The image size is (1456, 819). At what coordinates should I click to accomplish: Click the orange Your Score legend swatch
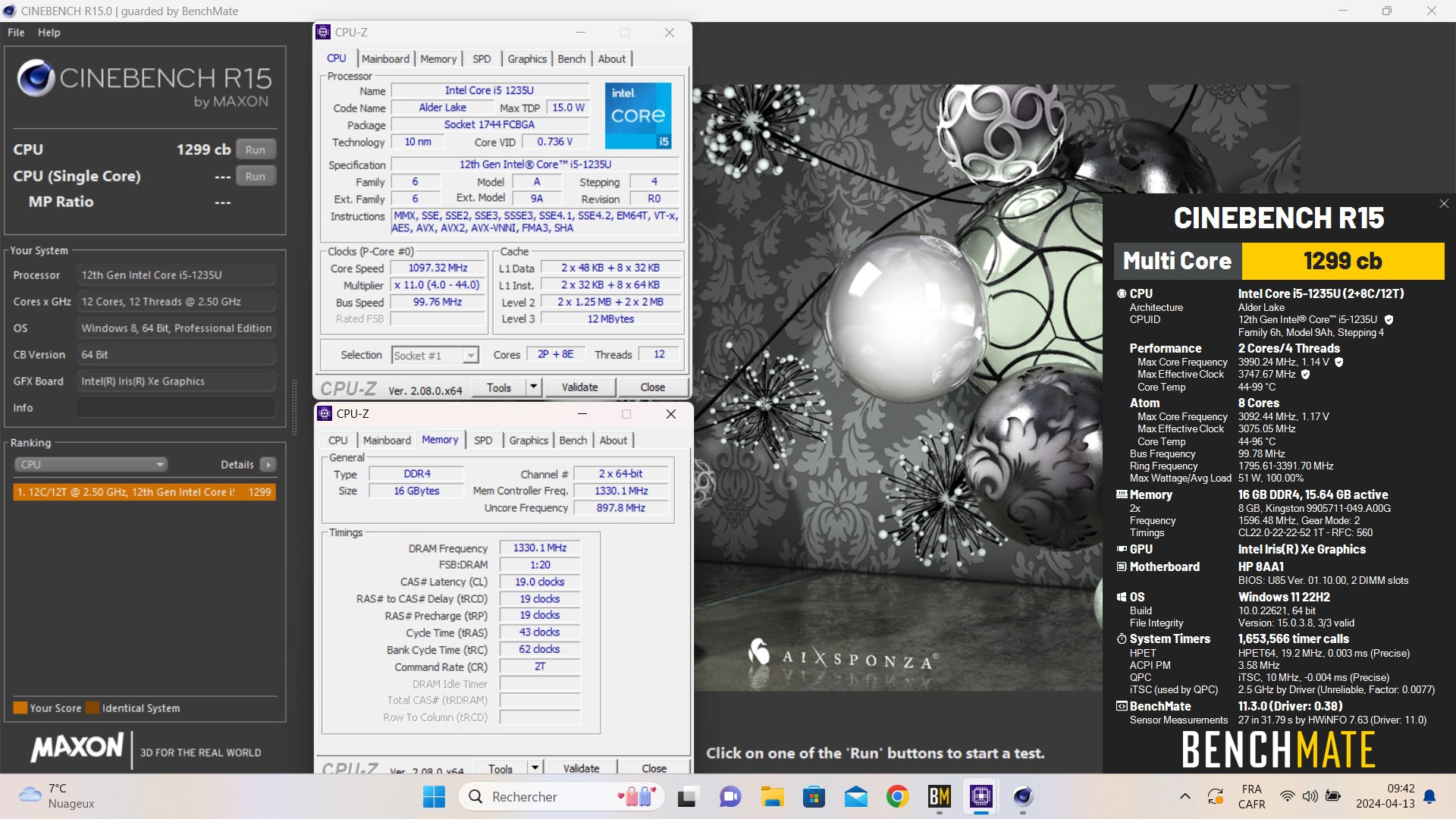coord(20,708)
